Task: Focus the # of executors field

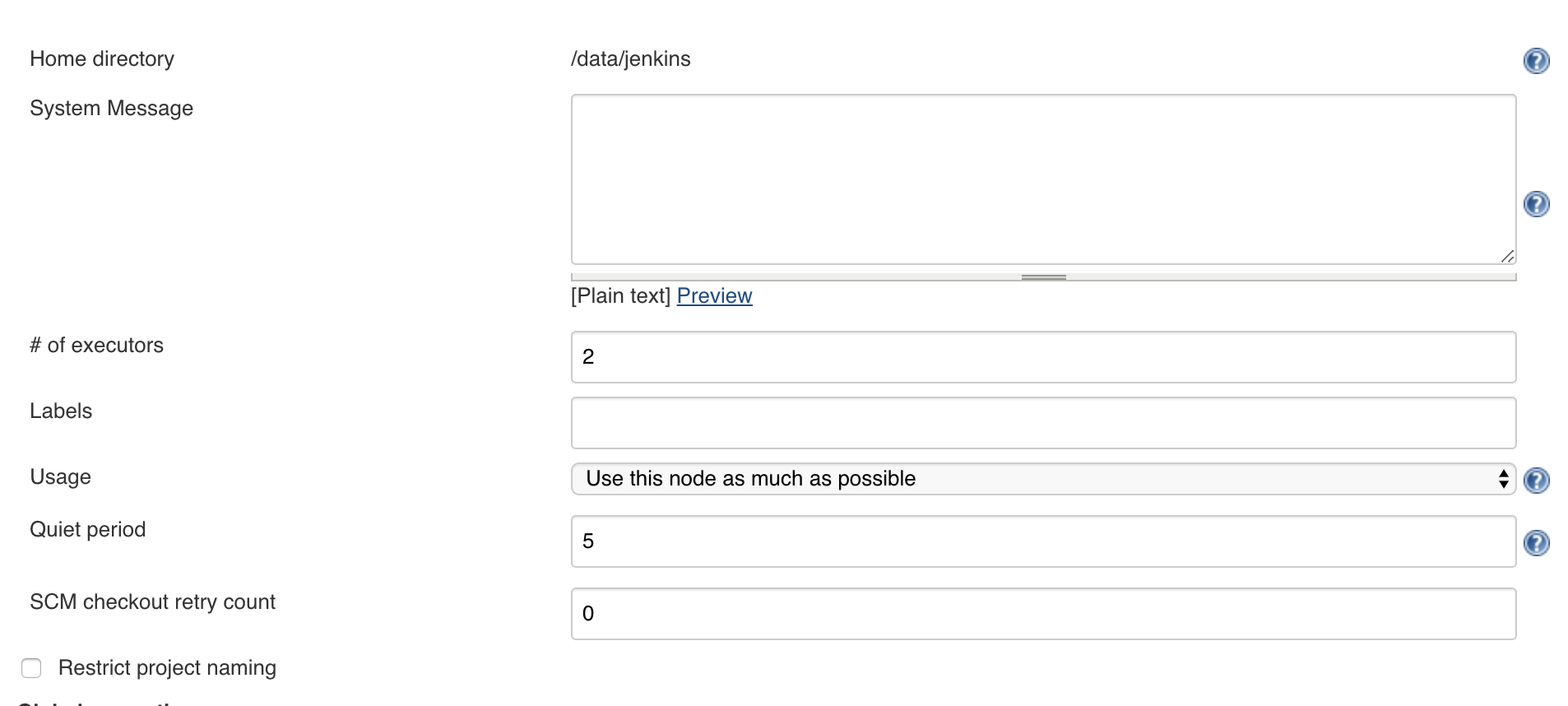Action: point(1043,356)
